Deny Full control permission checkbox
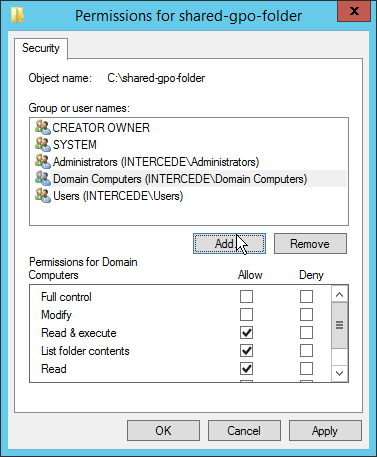Screen dimensions: 377x457 point(306,296)
